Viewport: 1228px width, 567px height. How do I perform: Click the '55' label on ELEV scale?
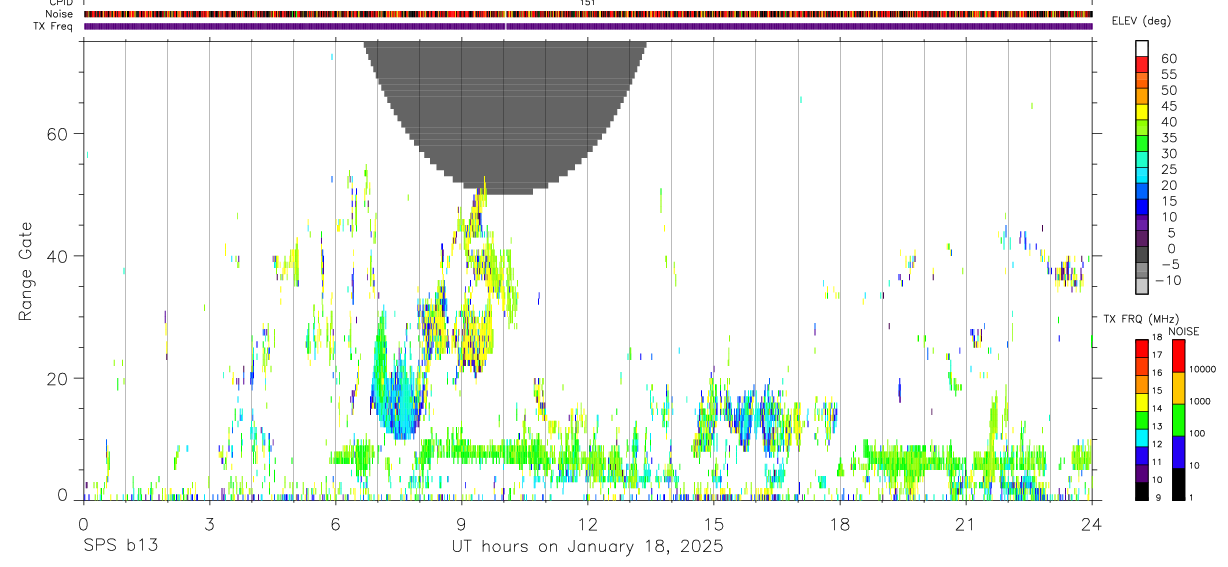tap(1168, 75)
